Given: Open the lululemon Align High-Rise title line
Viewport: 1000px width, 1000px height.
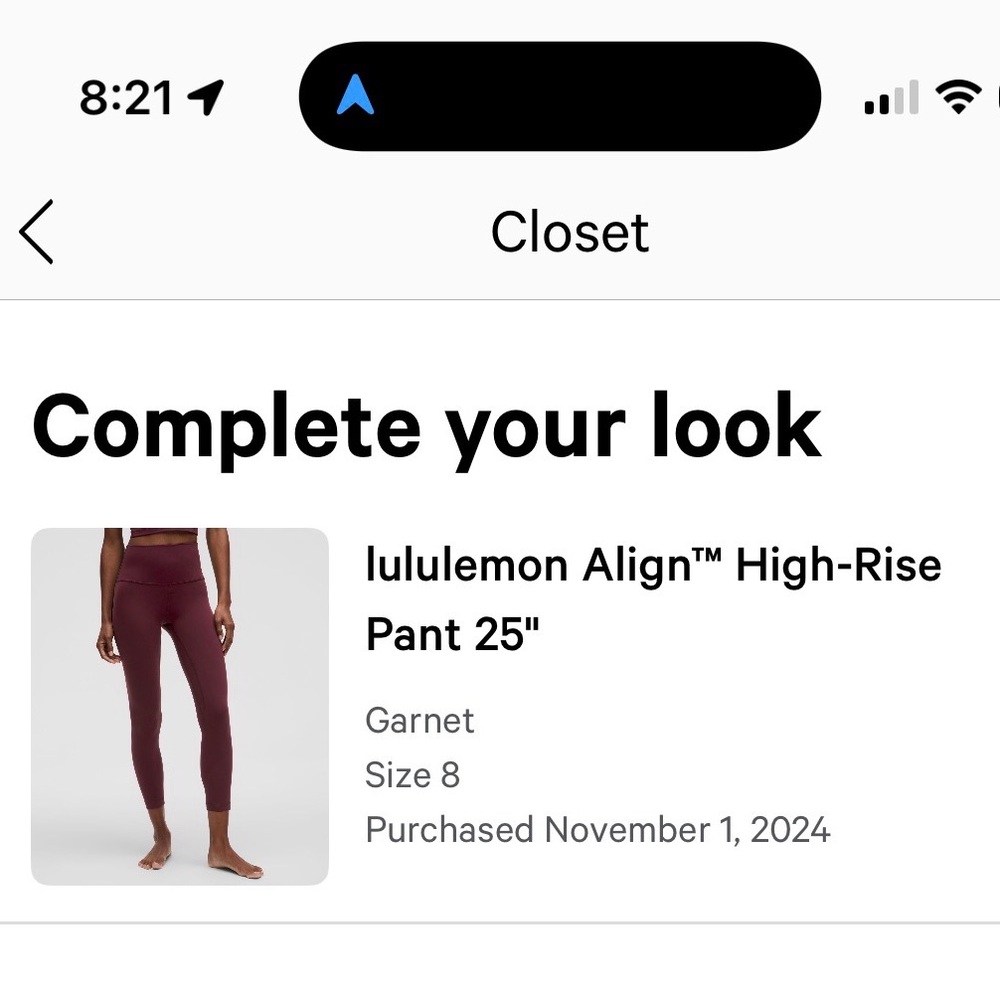Looking at the screenshot, I should coord(653,567).
